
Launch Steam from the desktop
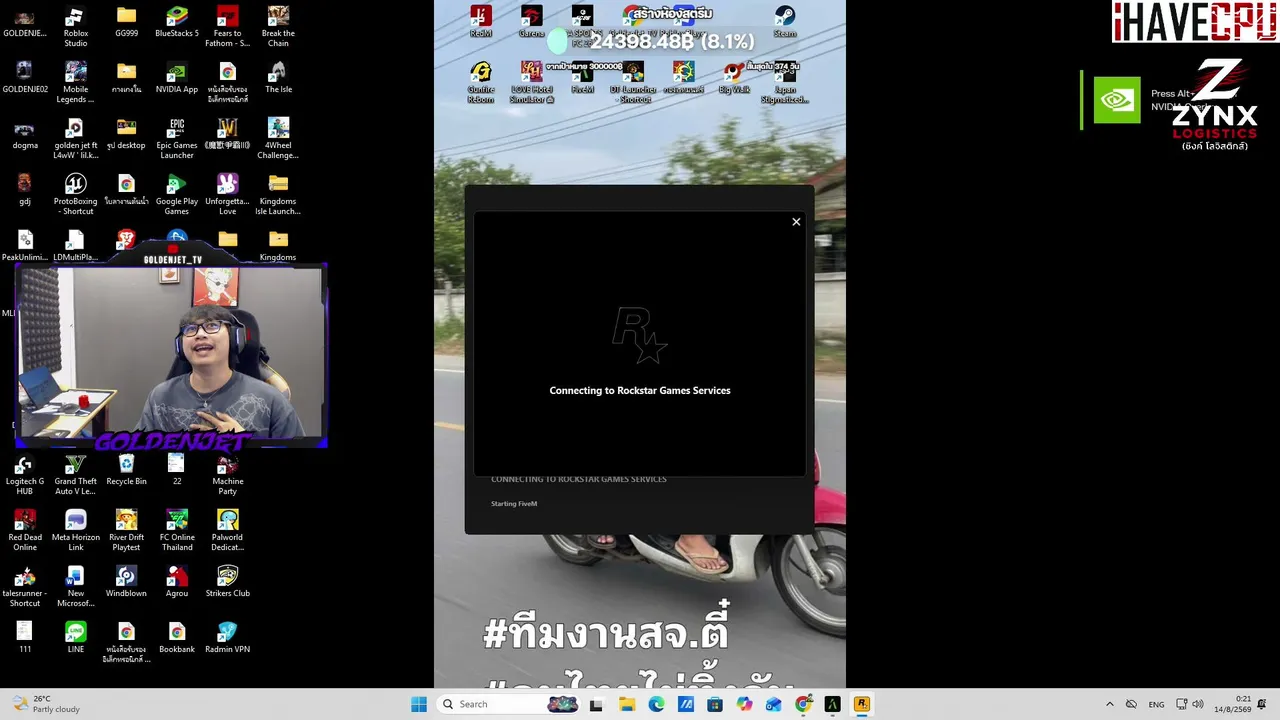tap(785, 22)
